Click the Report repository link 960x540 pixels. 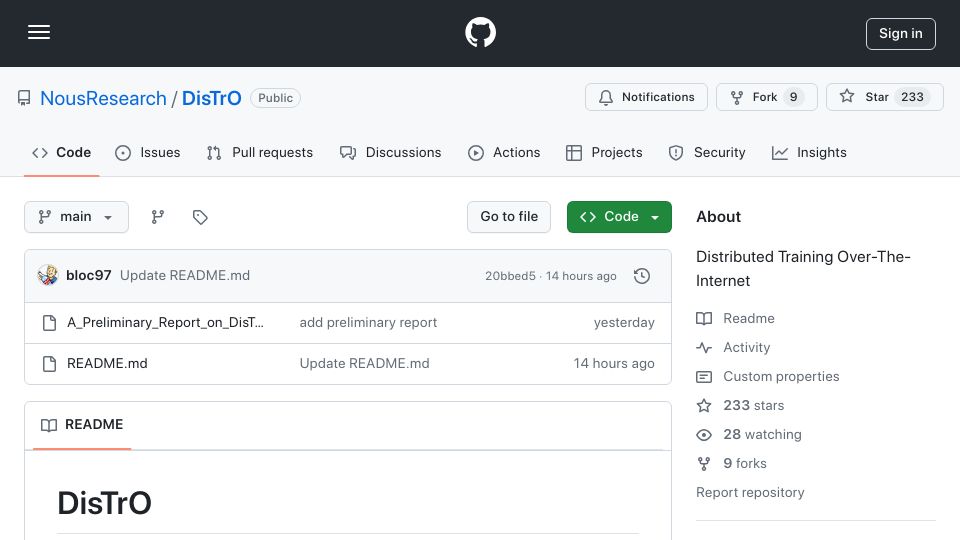[750, 493]
